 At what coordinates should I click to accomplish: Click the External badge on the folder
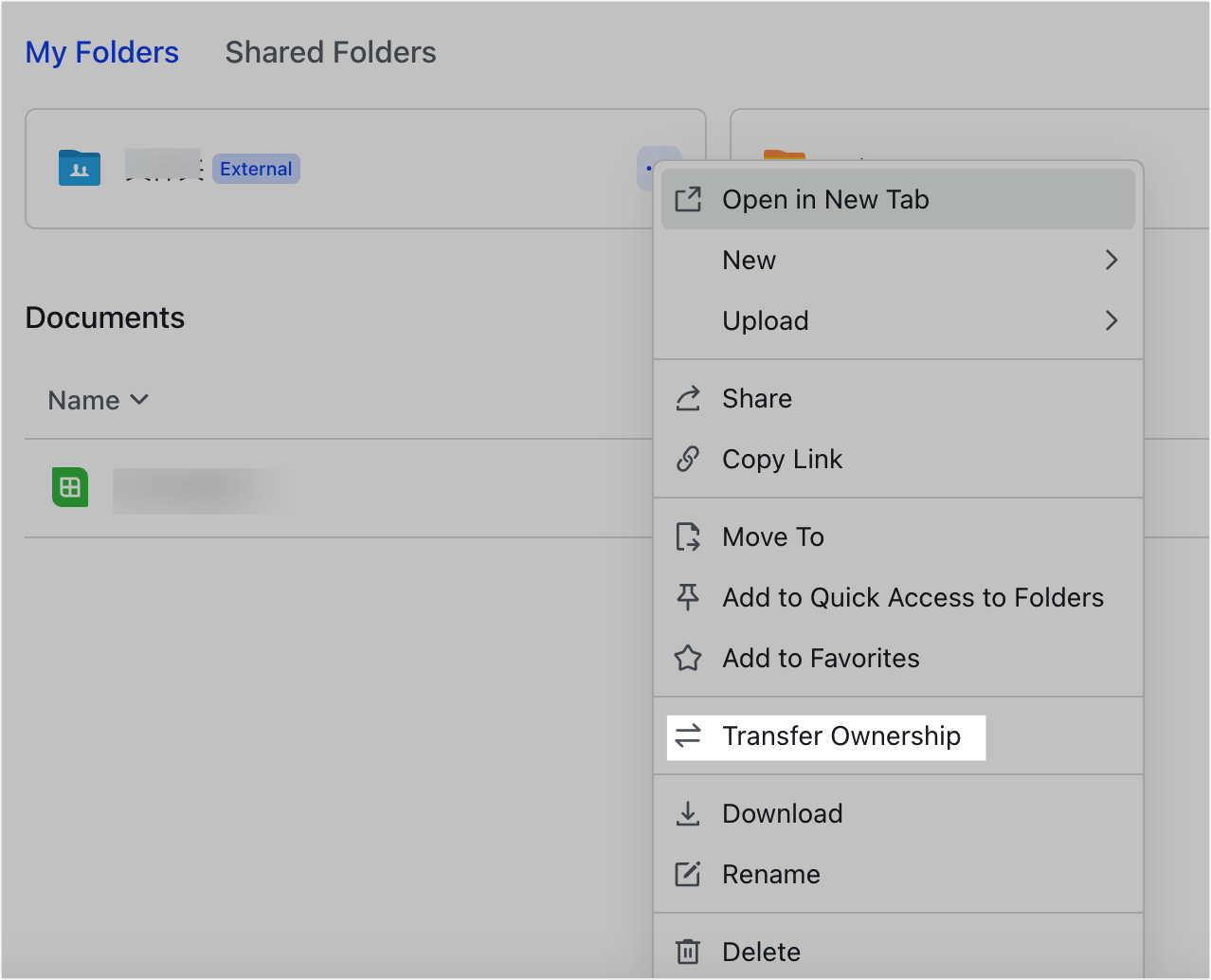(x=256, y=168)
